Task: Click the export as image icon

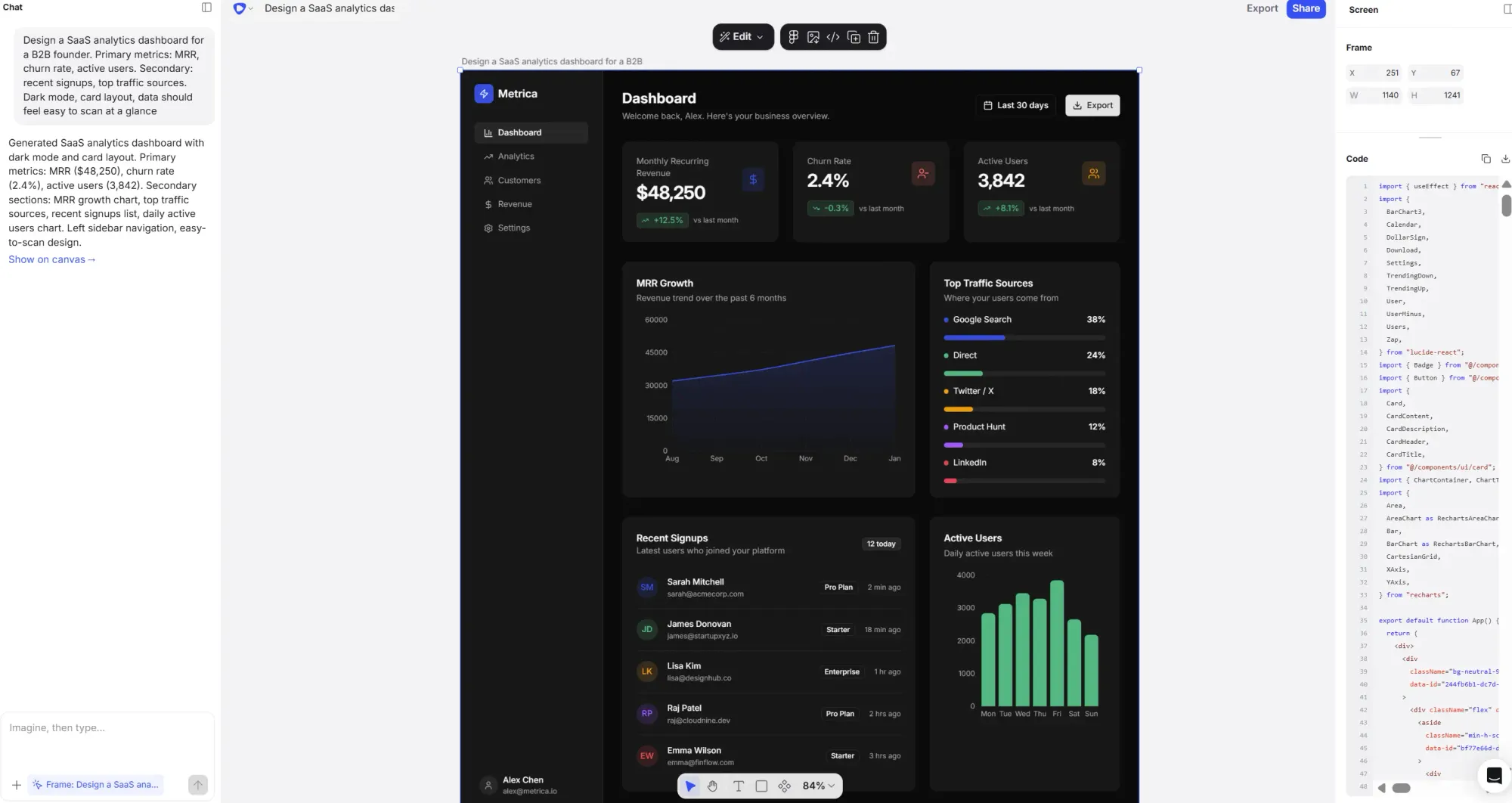Action: [x=813, y=36]
